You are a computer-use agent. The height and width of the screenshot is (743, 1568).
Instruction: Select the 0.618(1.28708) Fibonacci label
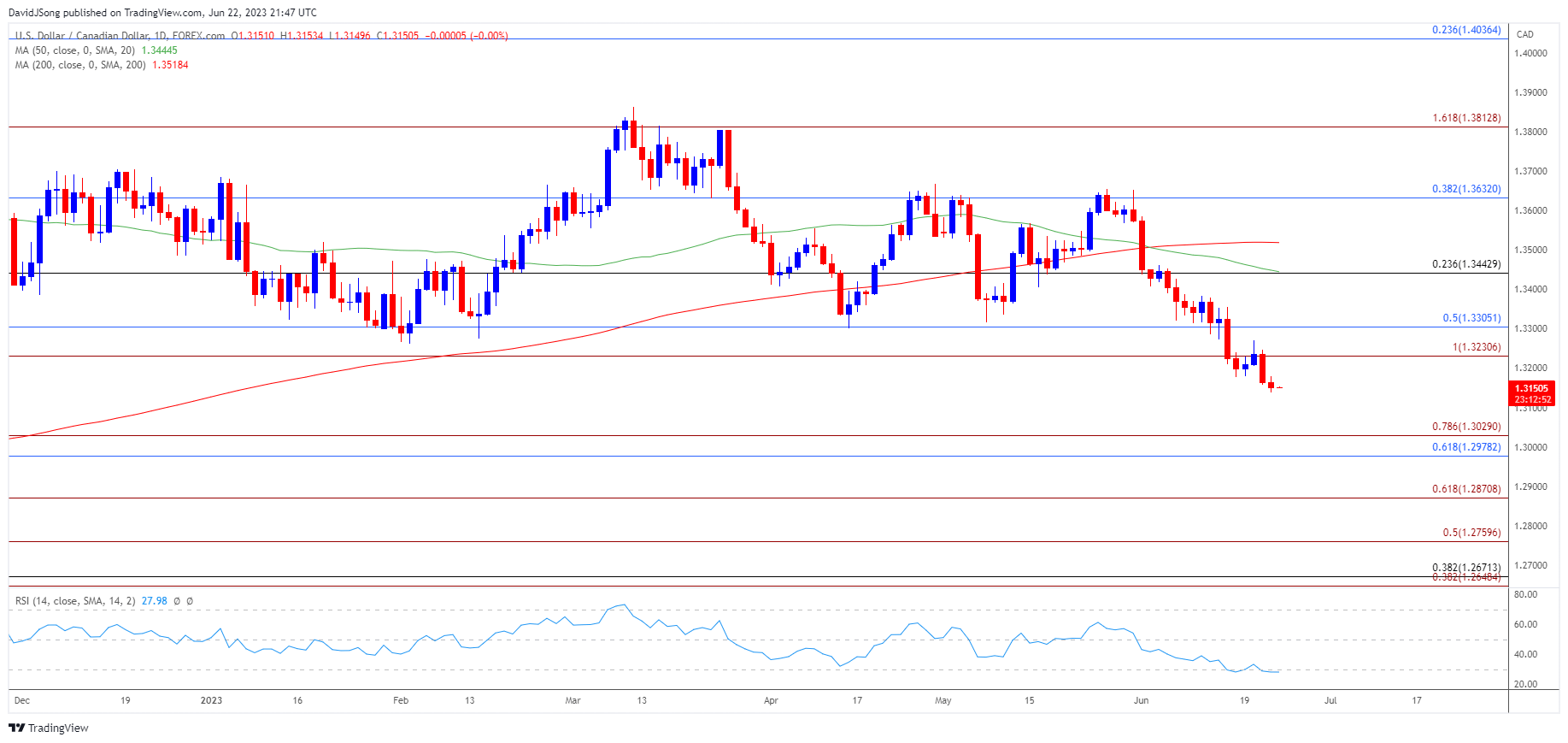click(x=1466, y=489)
